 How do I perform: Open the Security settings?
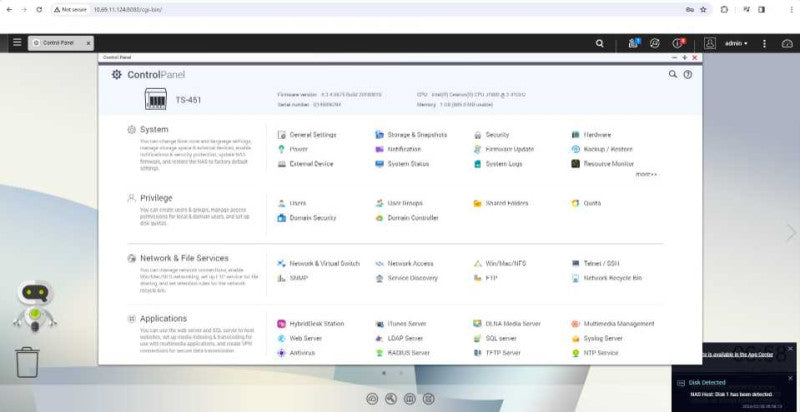pyautogui.click(x=491, y=135)
